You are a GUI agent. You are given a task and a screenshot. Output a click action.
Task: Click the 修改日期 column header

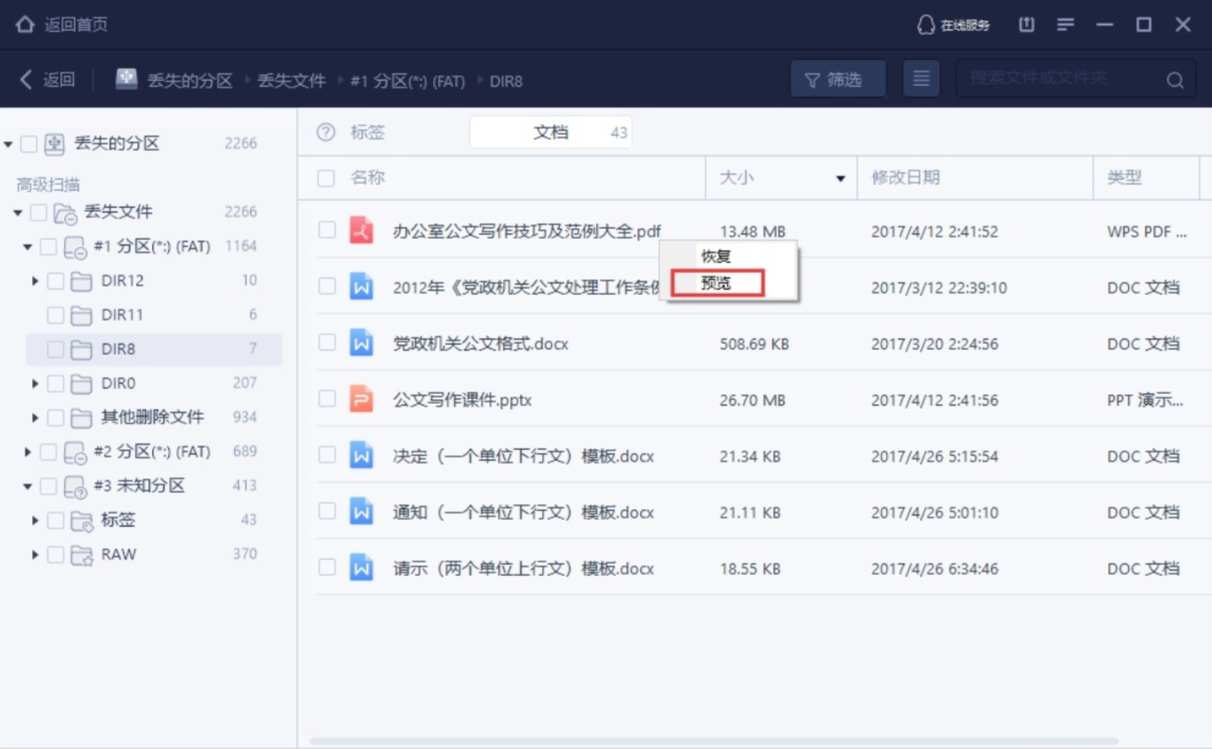[x=905, y=177]
